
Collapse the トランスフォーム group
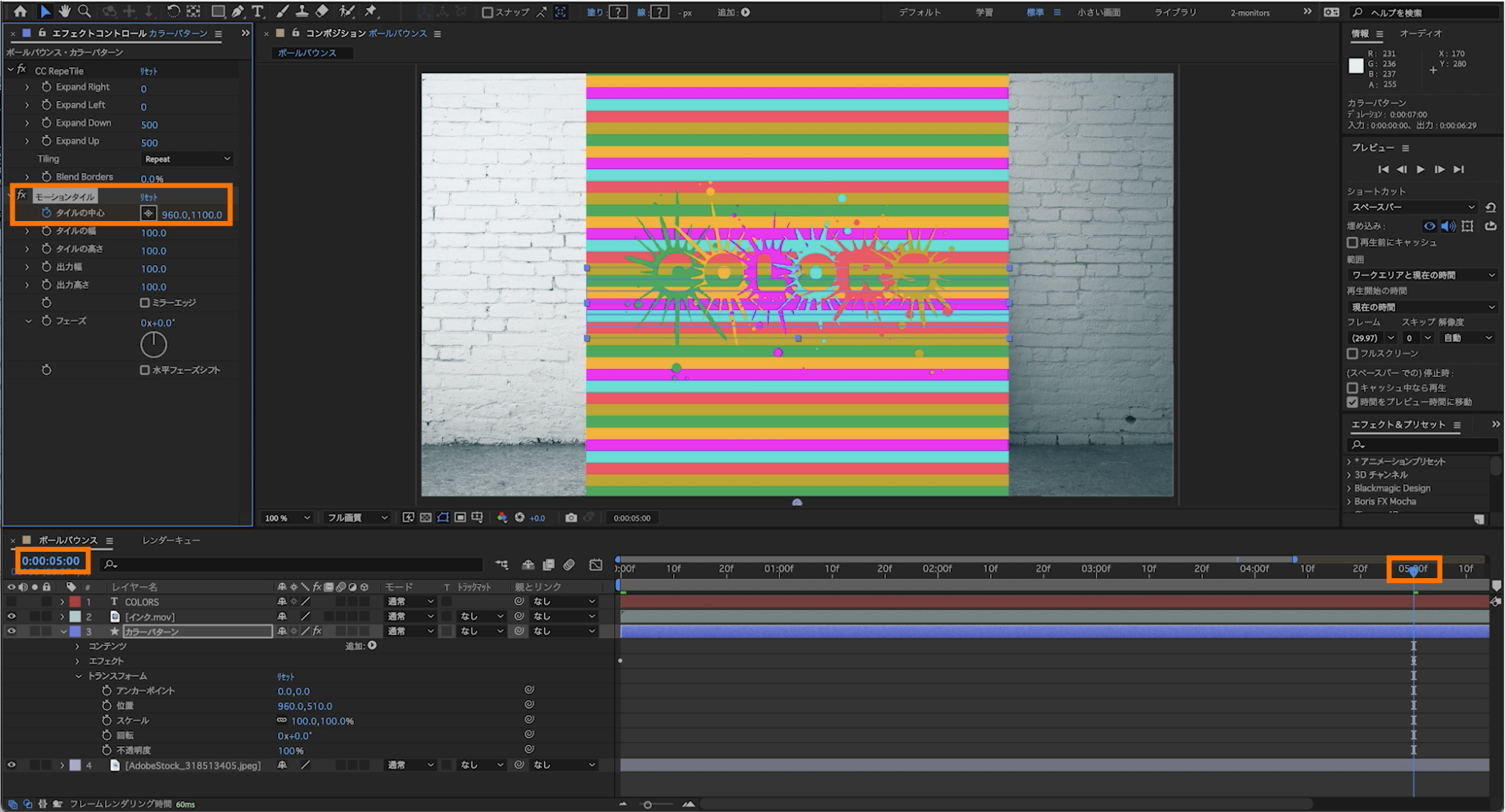click(78, 677)
